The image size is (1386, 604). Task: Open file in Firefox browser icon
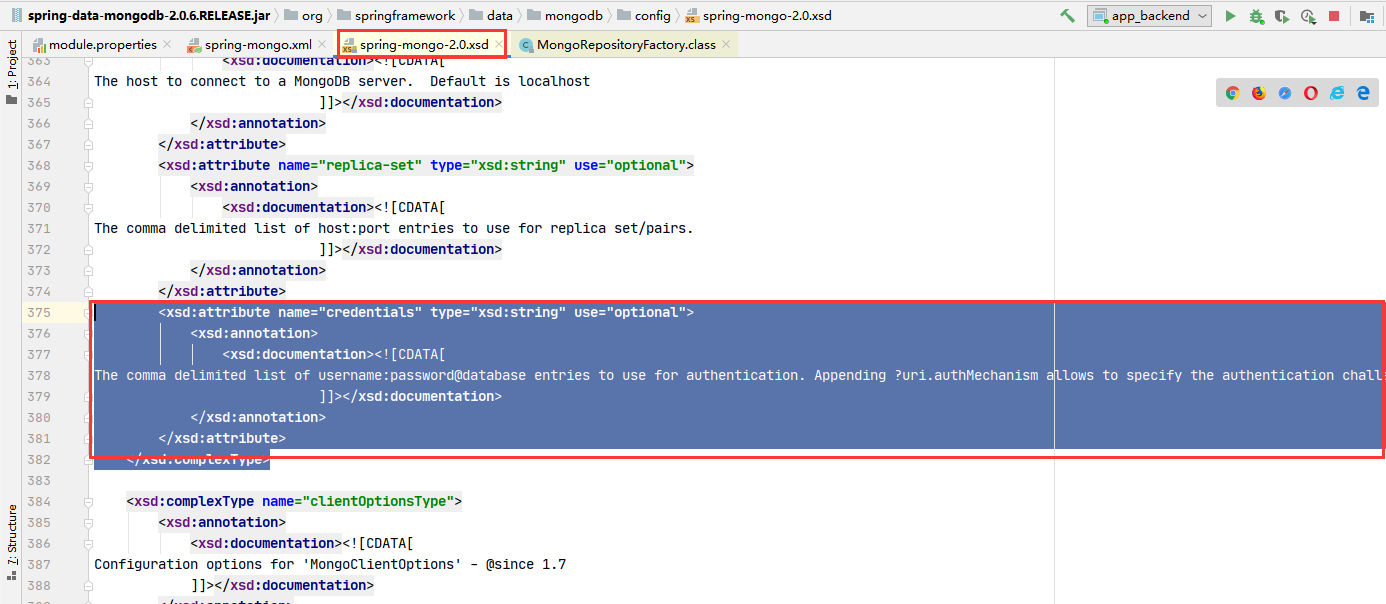pyautogui.click(x=1258, y=92)
